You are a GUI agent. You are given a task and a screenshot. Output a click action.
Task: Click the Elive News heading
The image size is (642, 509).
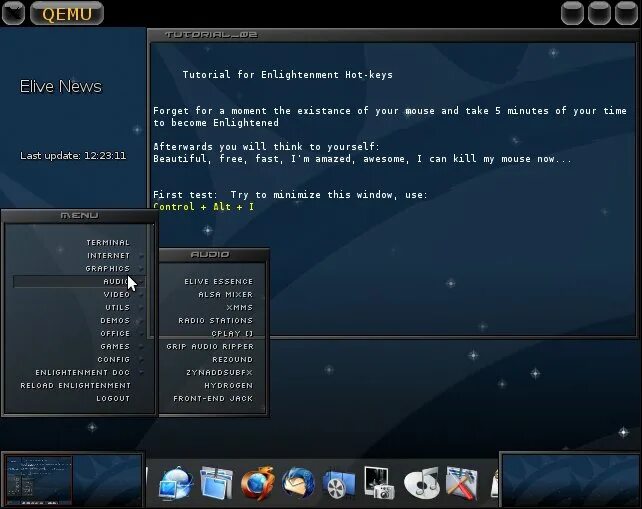click(x=61, y=86)
